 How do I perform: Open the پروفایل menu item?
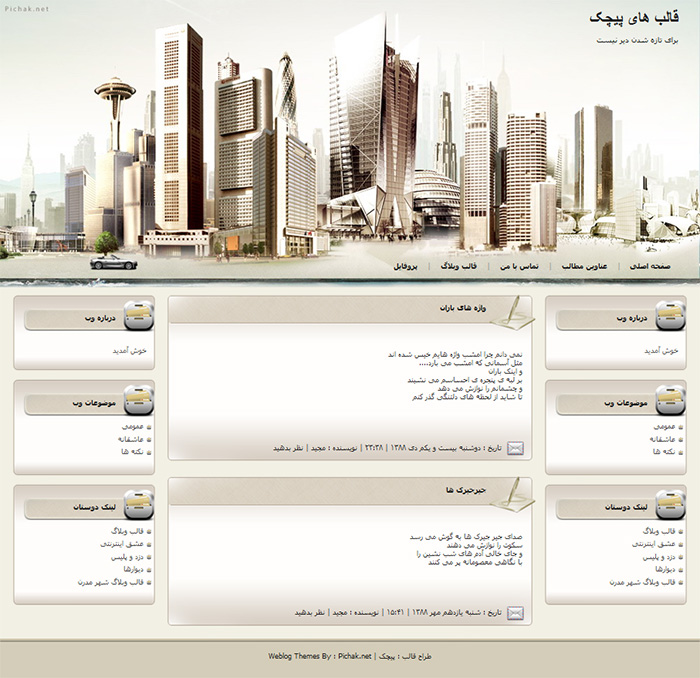[405, 266]
